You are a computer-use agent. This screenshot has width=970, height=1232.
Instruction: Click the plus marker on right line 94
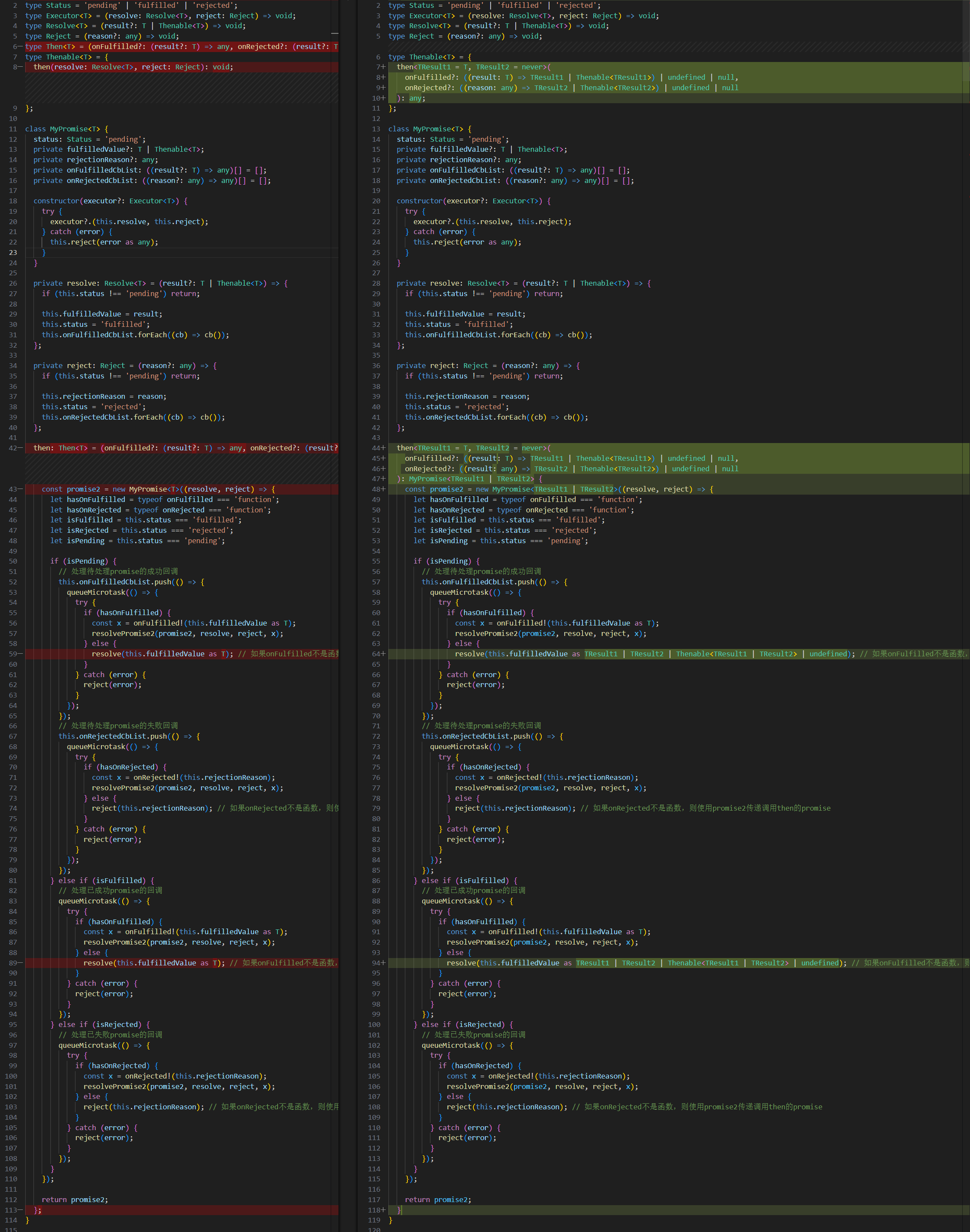point(383,963)
